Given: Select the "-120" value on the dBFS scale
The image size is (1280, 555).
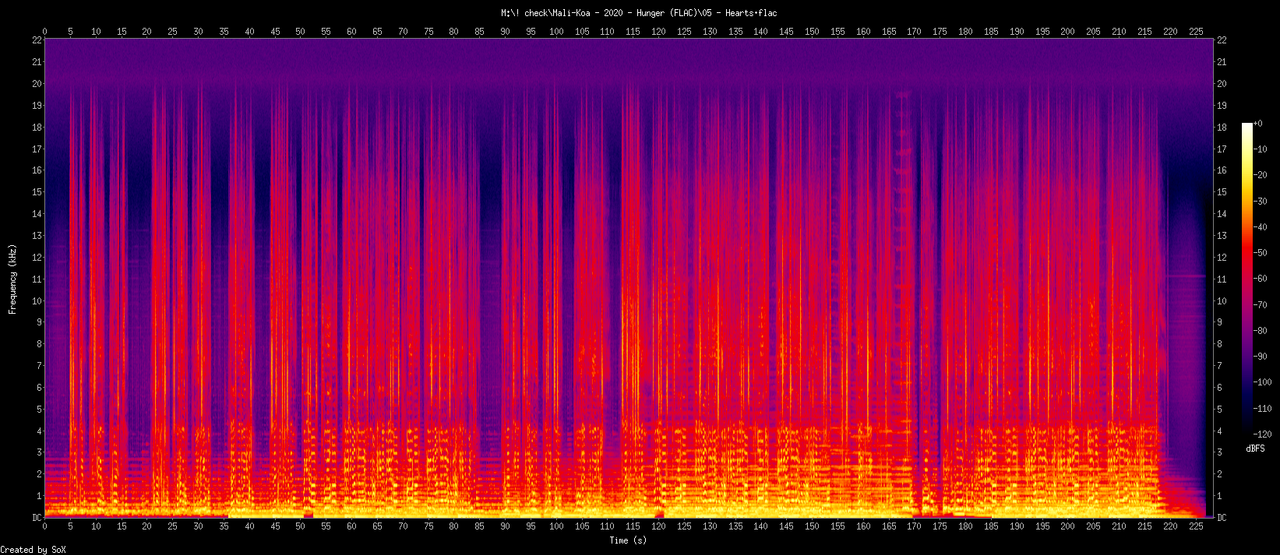Looking at the screenshot, I should (x=1265, y=436).
